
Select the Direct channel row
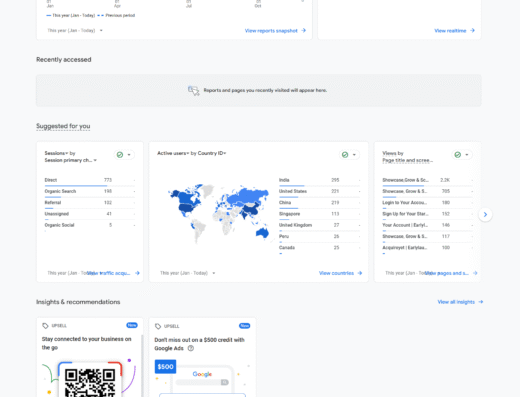(90, 180)
